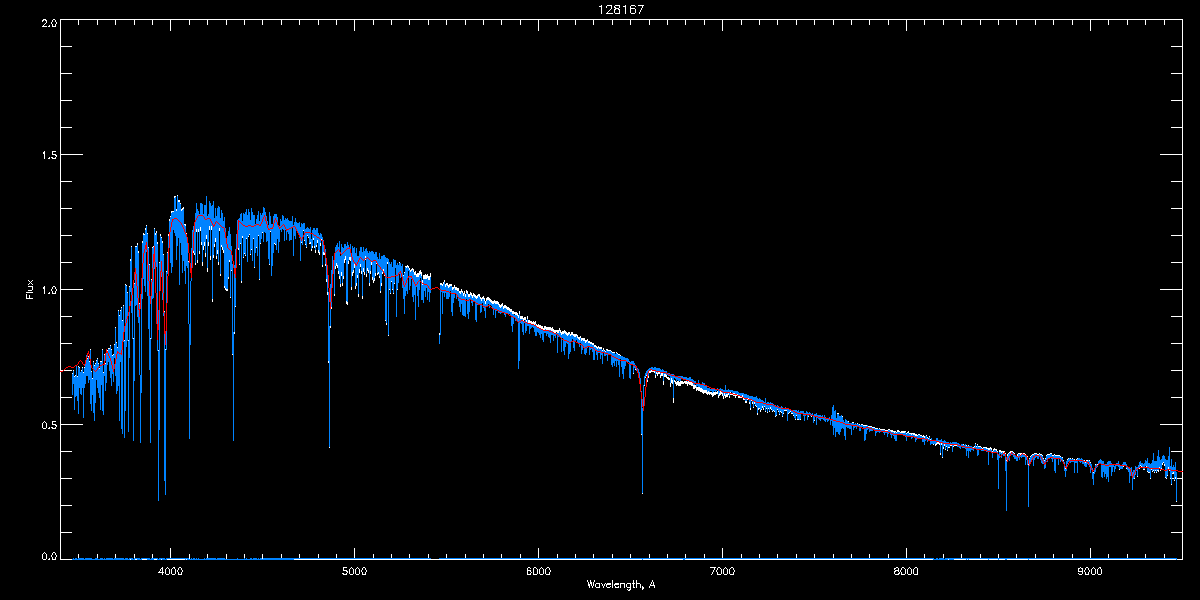Click the 1.0 flux tick label
1200x600 pixels.
point(49,290)
